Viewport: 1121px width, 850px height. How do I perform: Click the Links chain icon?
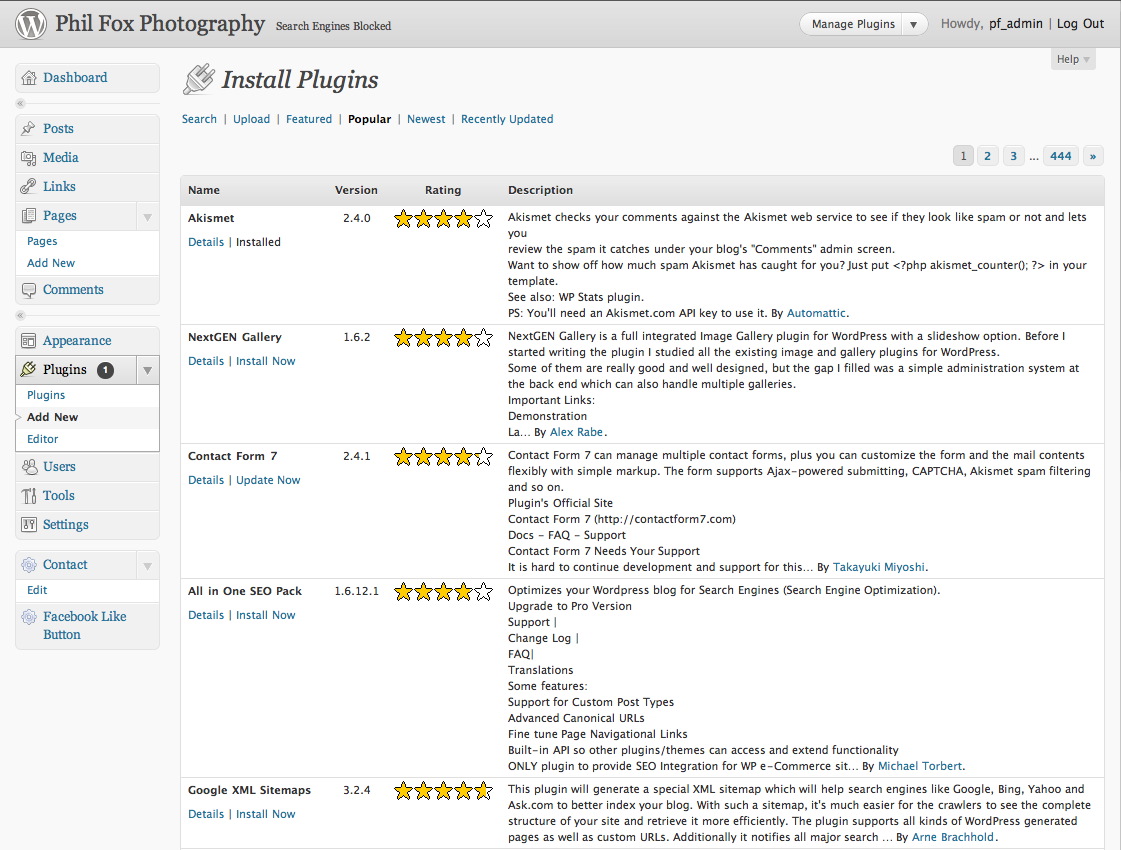tap(29, 187)
